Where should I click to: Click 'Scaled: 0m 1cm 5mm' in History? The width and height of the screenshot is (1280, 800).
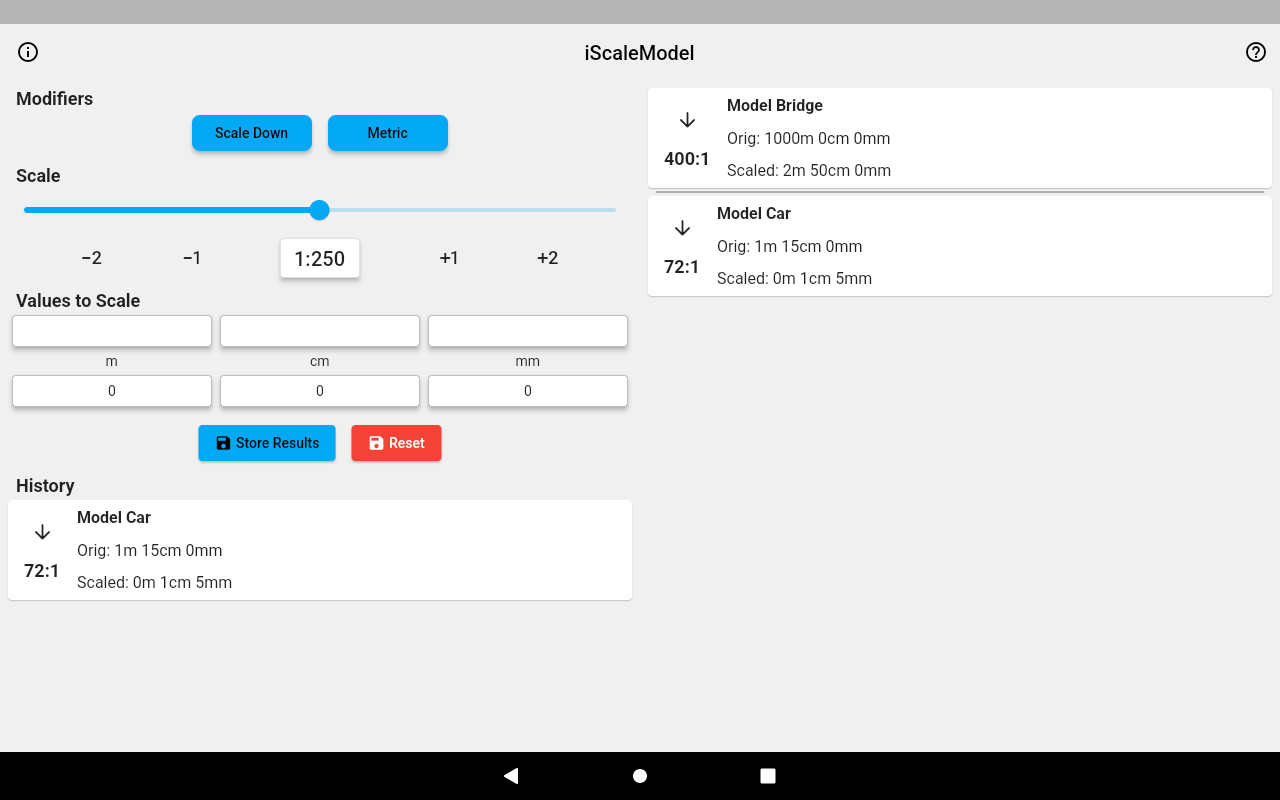[x=155, y=582]
